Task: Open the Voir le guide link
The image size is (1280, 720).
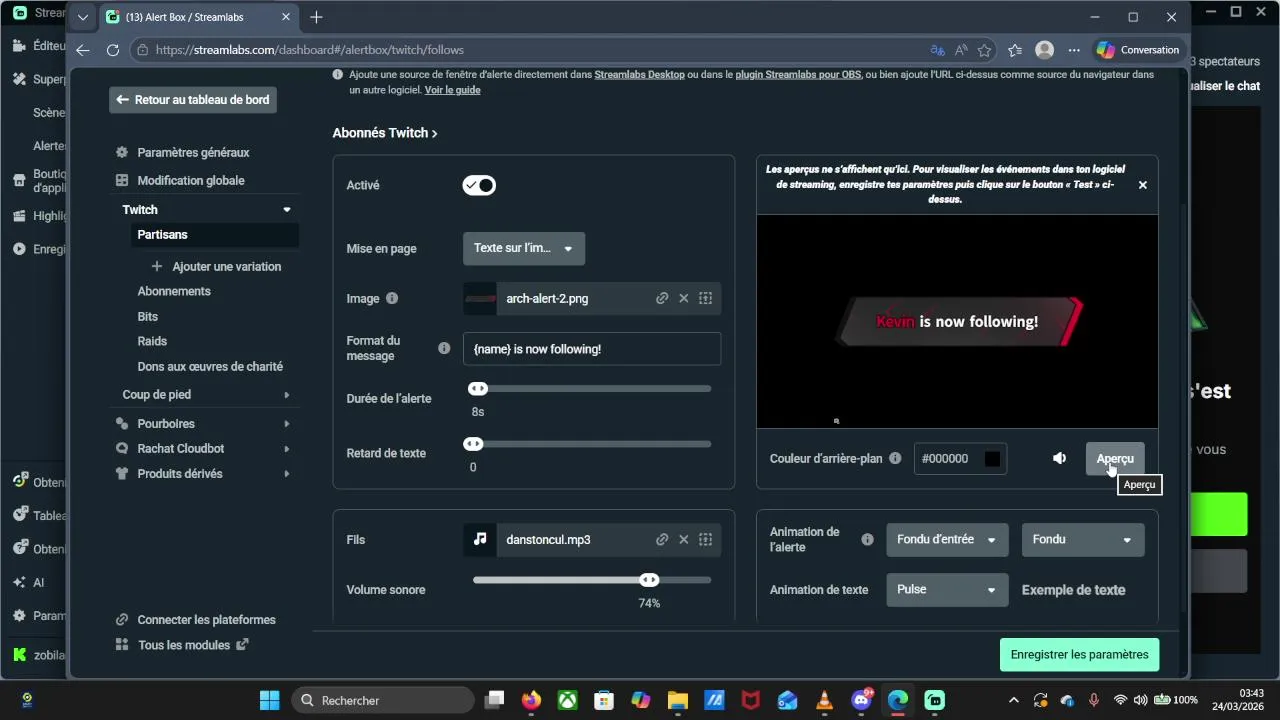Action: click(452, 90)
